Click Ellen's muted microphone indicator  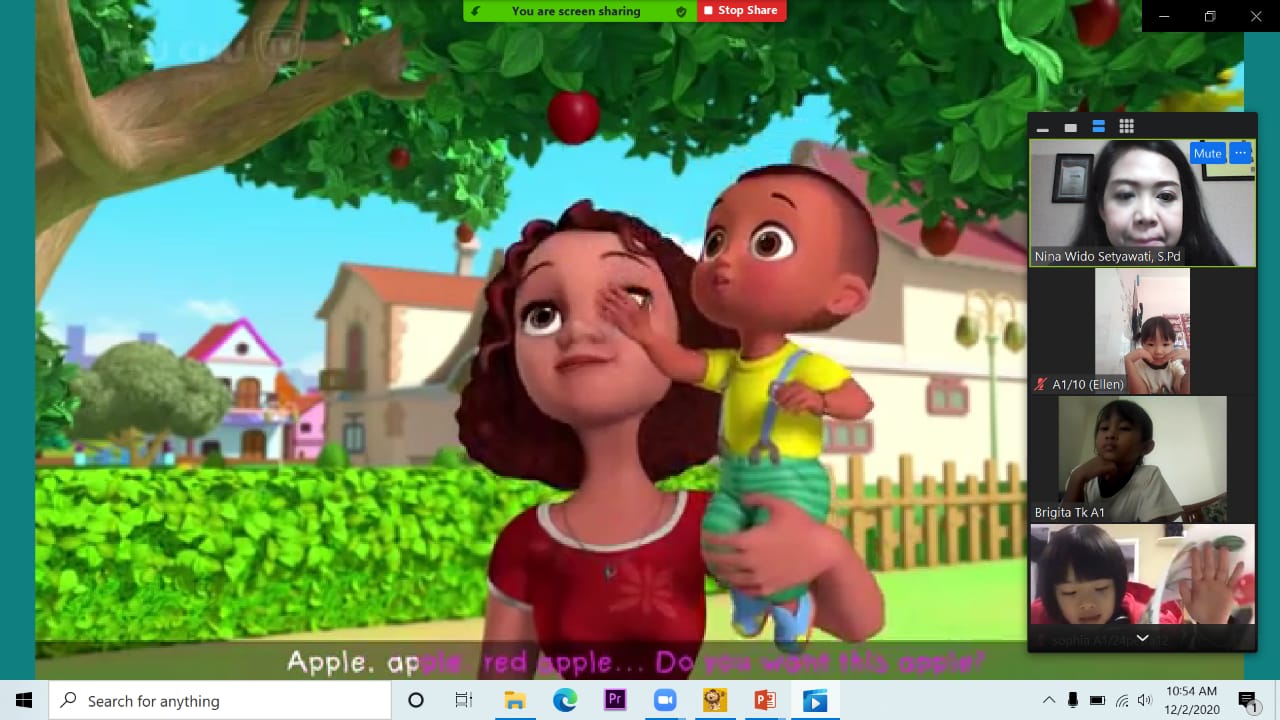[x=1041, y=384]
